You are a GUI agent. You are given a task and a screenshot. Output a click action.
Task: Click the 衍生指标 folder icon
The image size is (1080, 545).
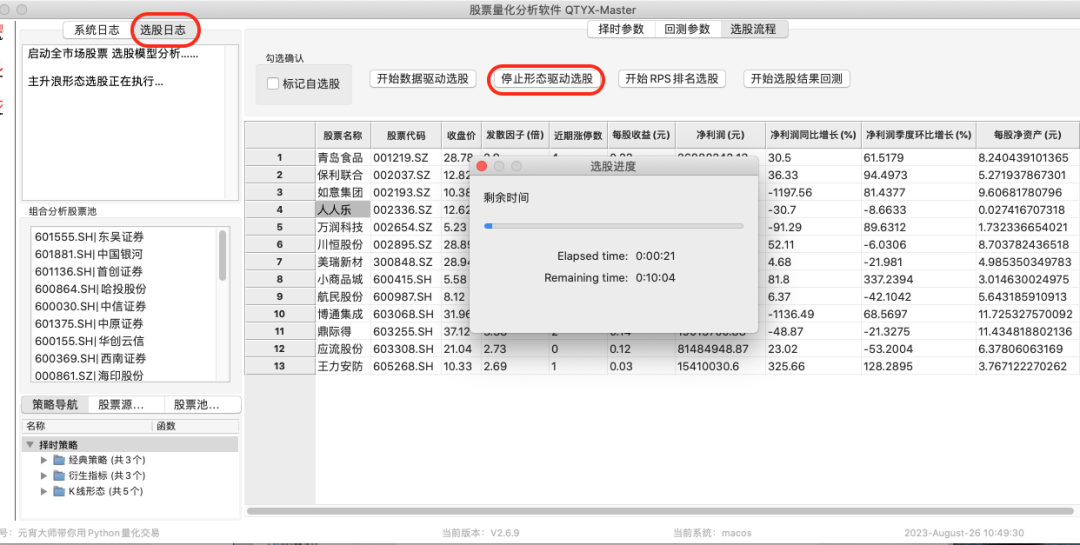[x=59, y=475]
